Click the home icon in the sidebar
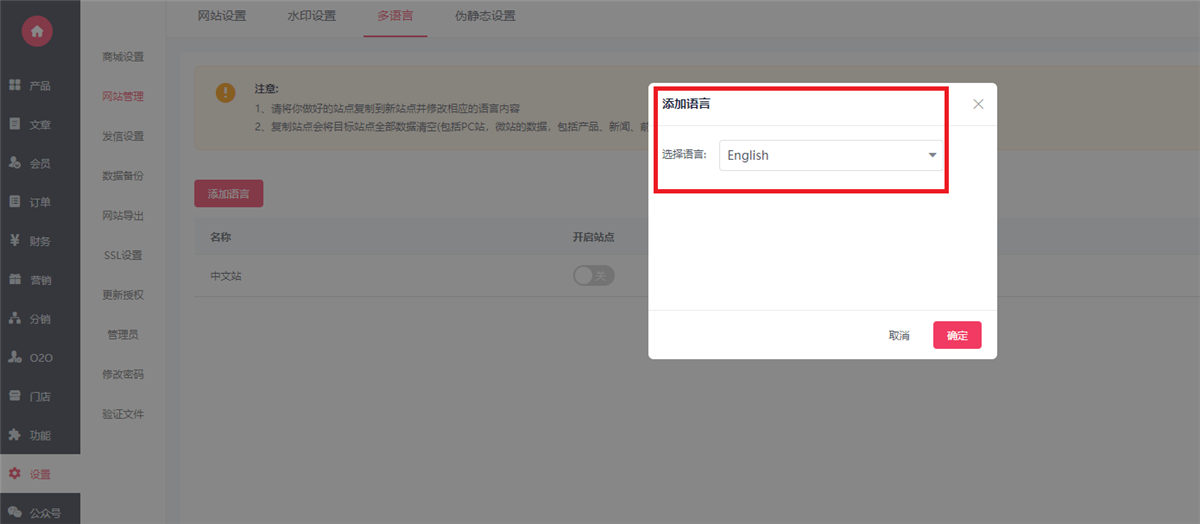 click(x=37, y=32)
